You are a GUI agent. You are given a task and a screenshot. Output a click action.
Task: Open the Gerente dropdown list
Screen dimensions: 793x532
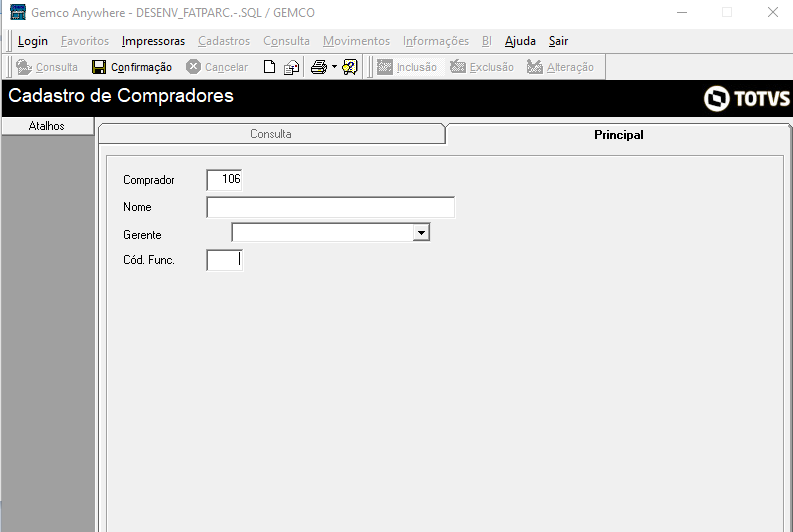click(x=421, y=233)
